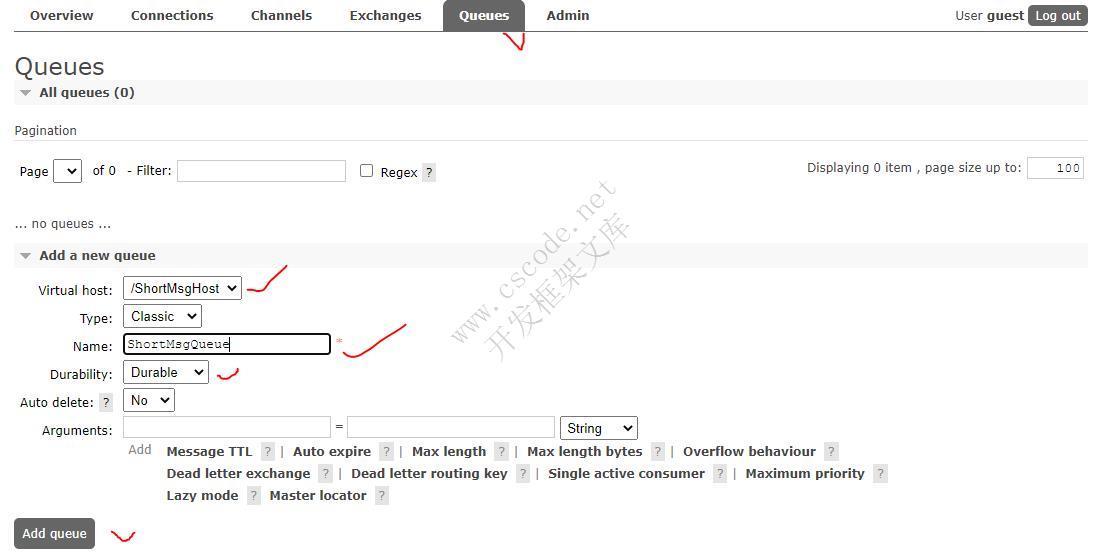The image size is (1095, 553).
Task: Open the queue Type dropdown
Action: [162, 316]
